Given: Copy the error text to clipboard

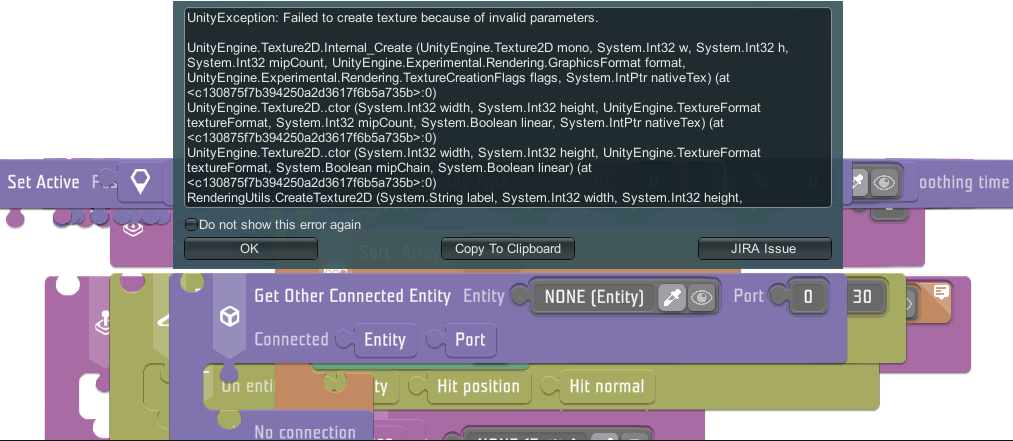Looking at the screenshot, I should 508,248.
